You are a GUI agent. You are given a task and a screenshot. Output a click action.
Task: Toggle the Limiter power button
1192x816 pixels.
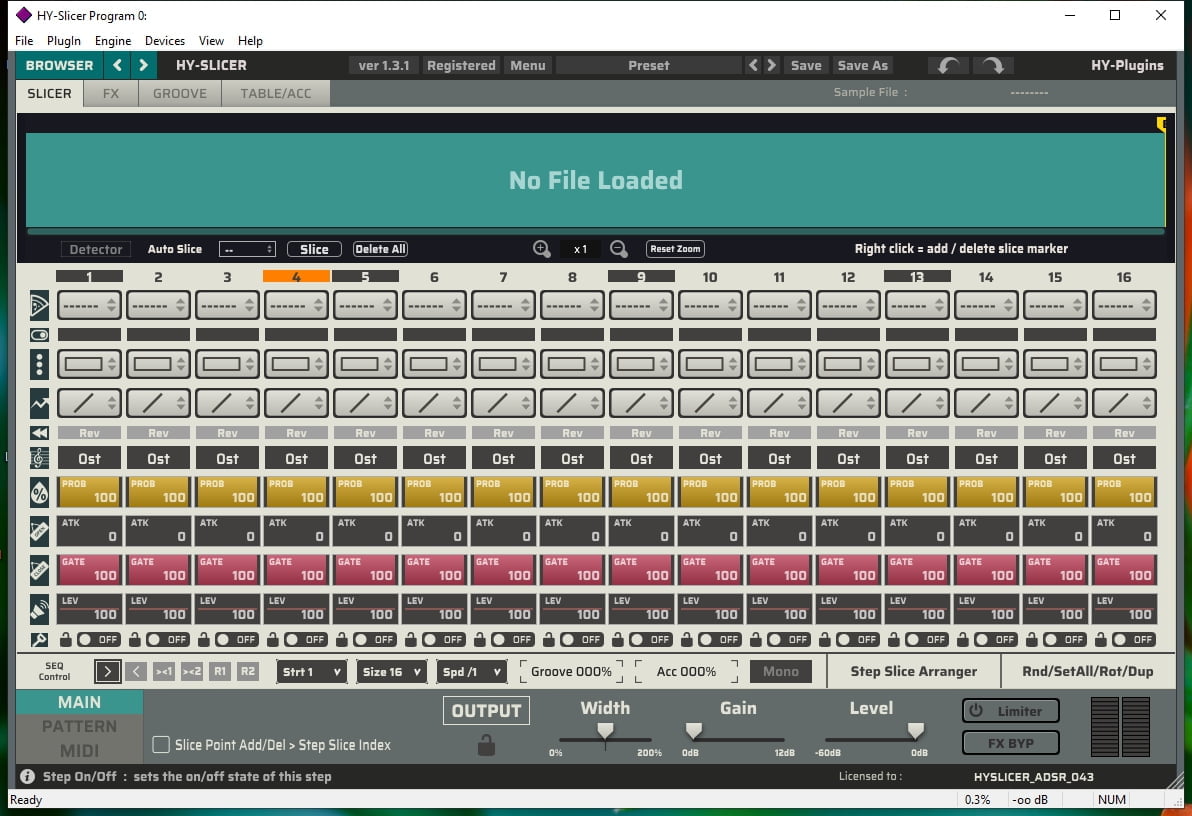[x=1010, y=711]
